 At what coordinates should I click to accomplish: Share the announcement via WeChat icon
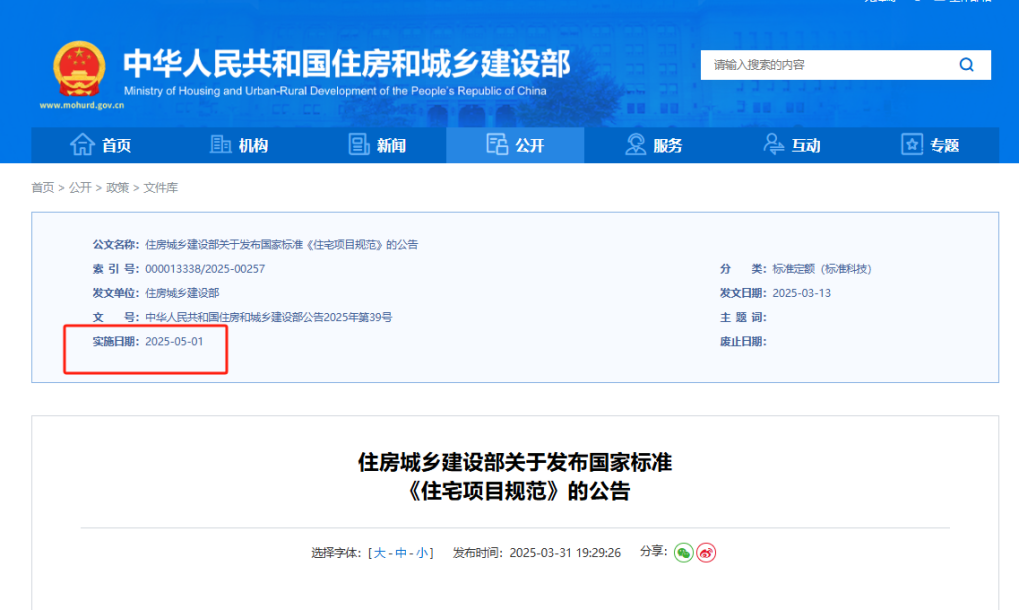683,553
